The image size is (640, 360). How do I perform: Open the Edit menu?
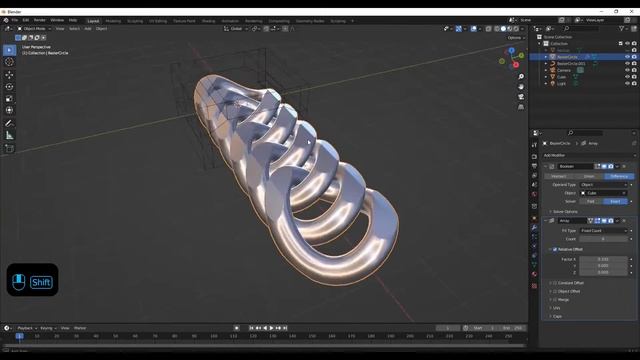[26, 20]
